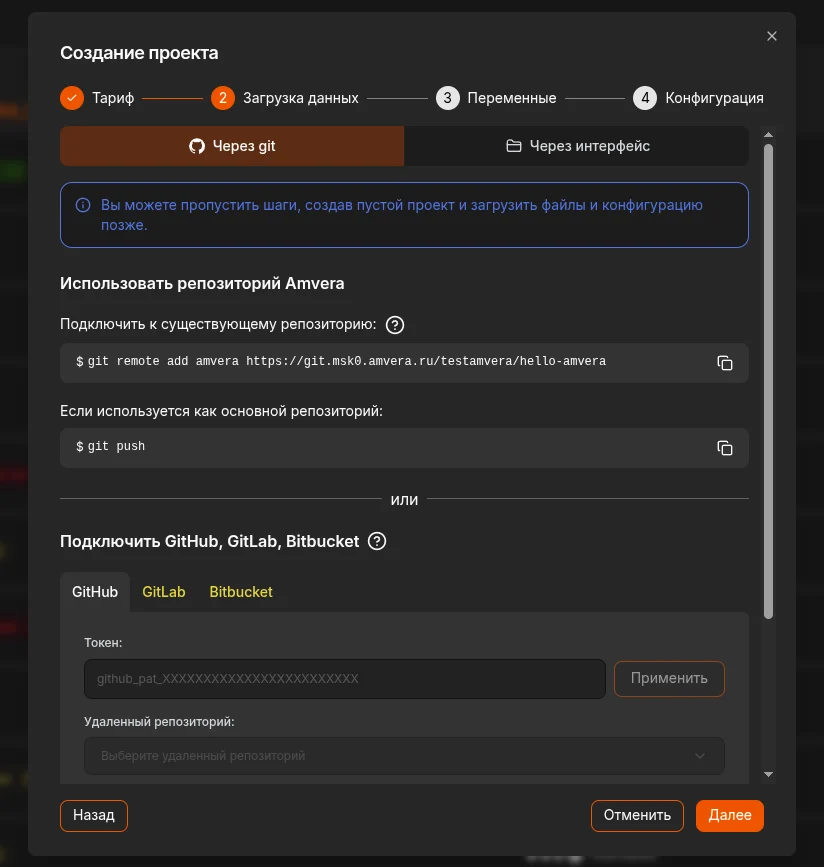Close the project creation dialog

pos(771,36)
